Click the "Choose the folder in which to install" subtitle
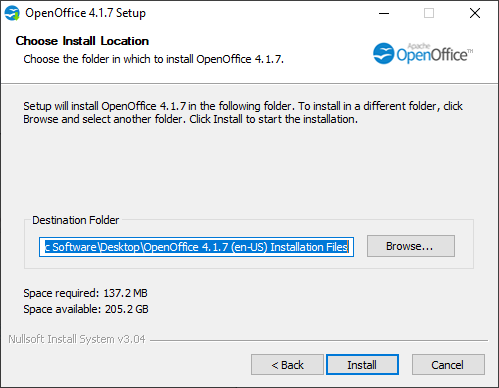 click(154, 59)
